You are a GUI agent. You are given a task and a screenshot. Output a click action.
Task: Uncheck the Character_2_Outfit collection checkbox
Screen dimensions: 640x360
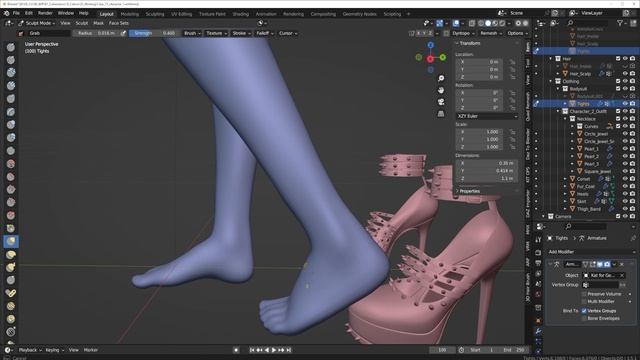(x=618, y=111)
